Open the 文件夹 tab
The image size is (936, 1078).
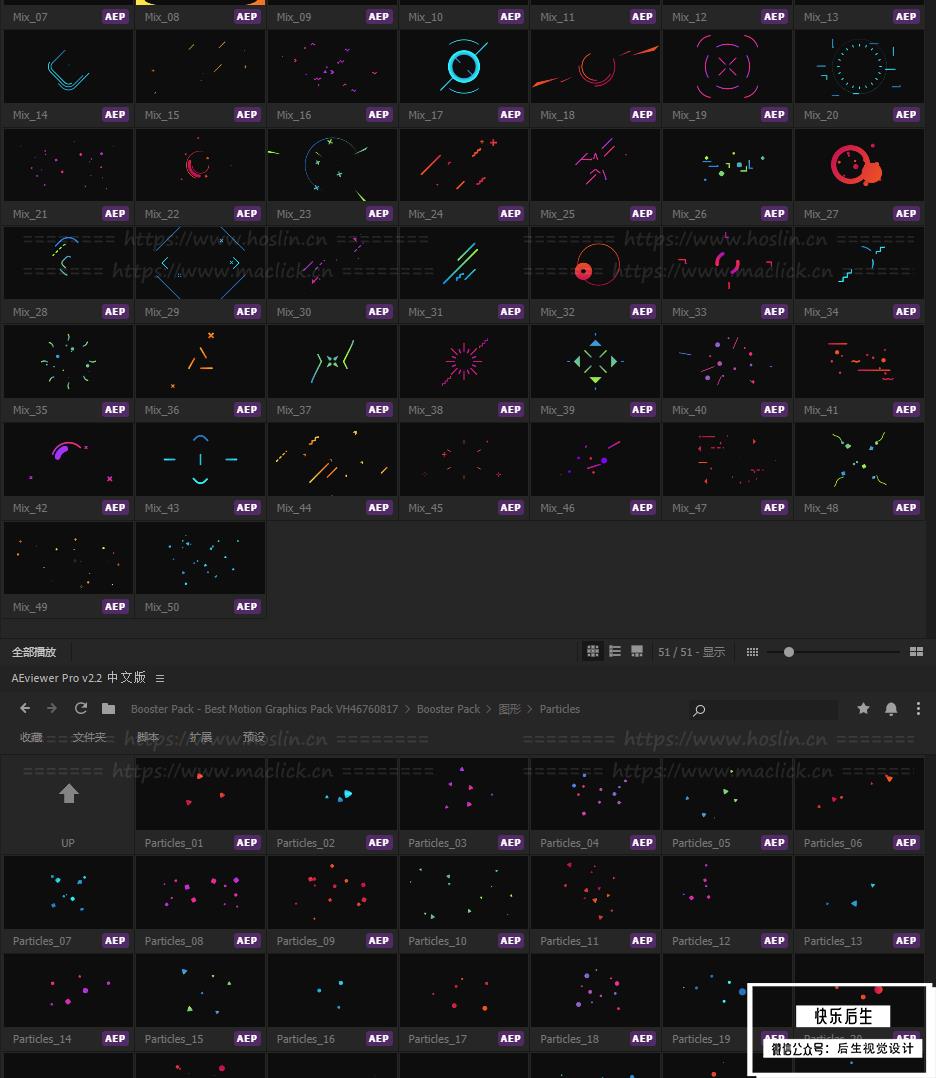(x=89, y=737)
